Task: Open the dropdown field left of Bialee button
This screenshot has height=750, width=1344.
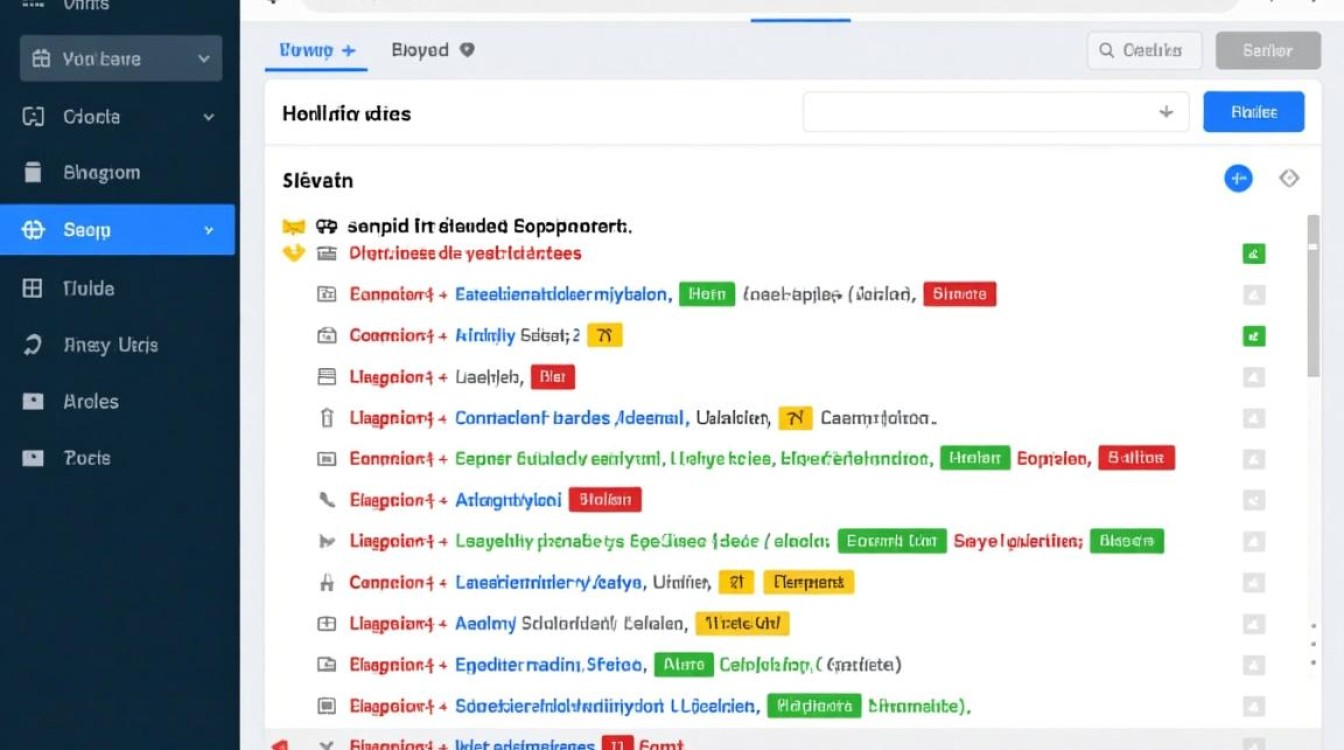Action: (x=995, y=113)
